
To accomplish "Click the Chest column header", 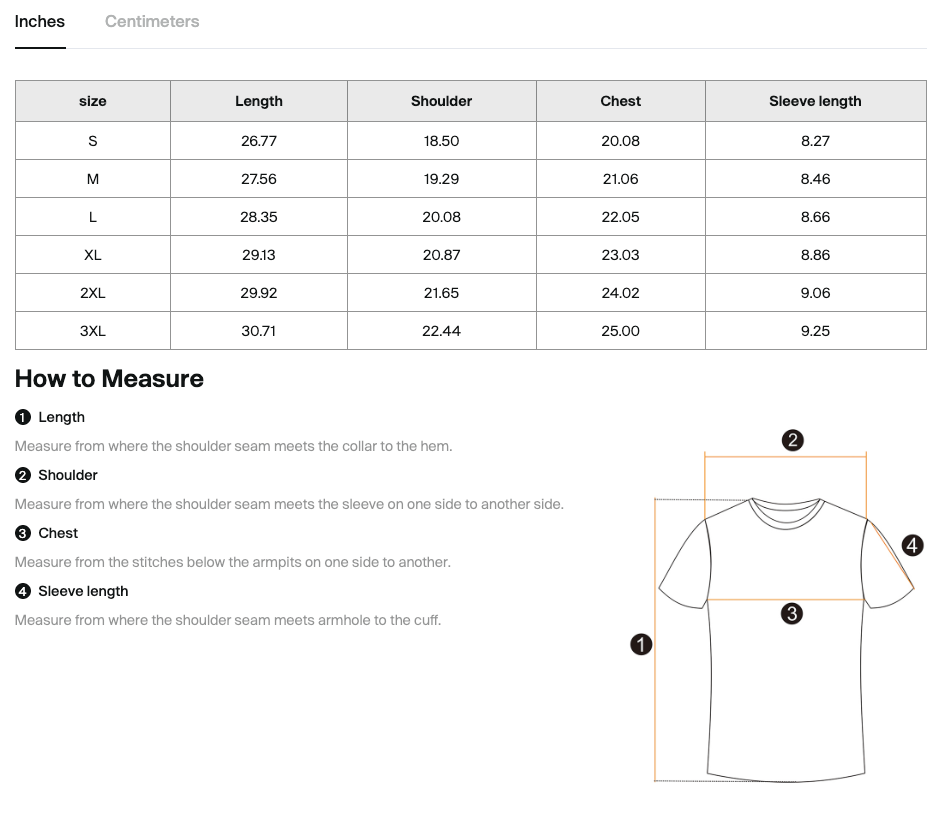I will coord(620,101).
